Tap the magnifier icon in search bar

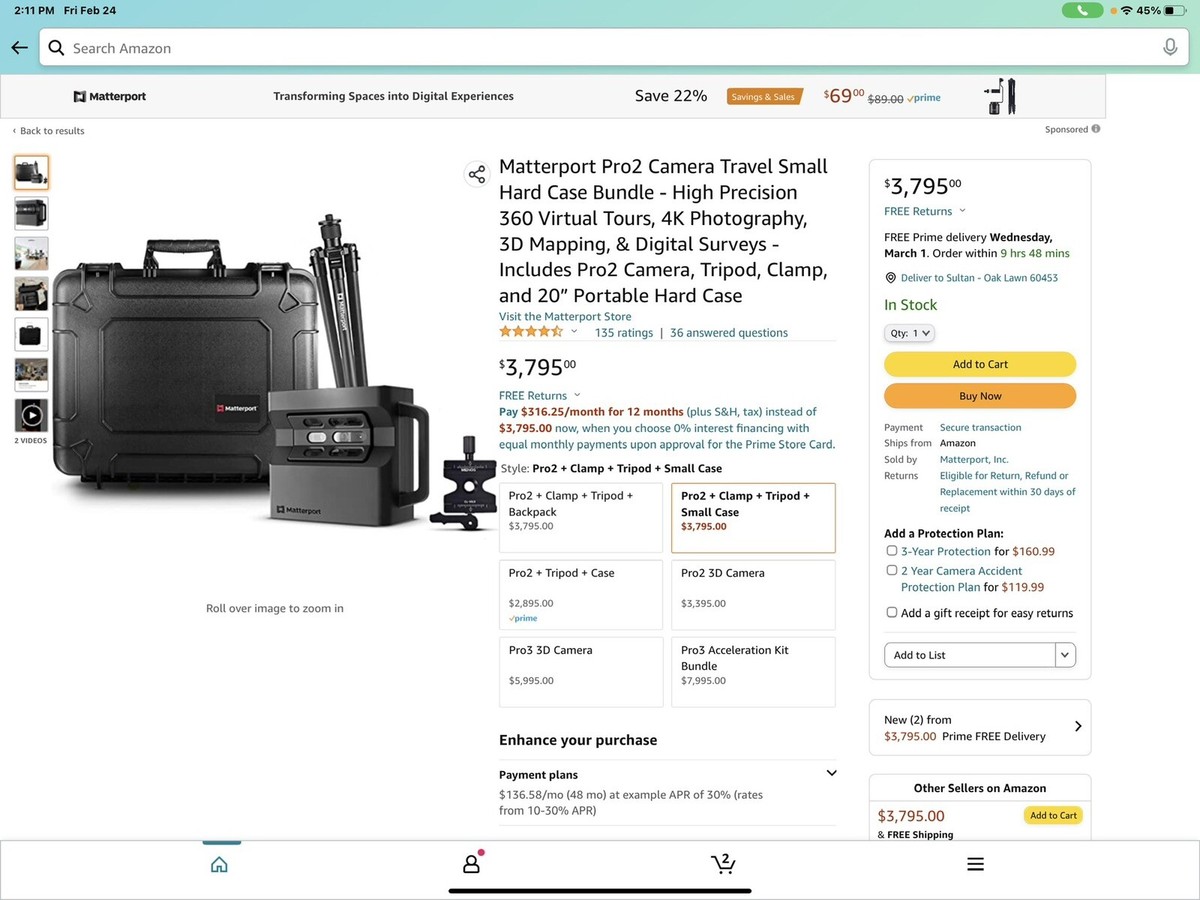coord(56,48)
